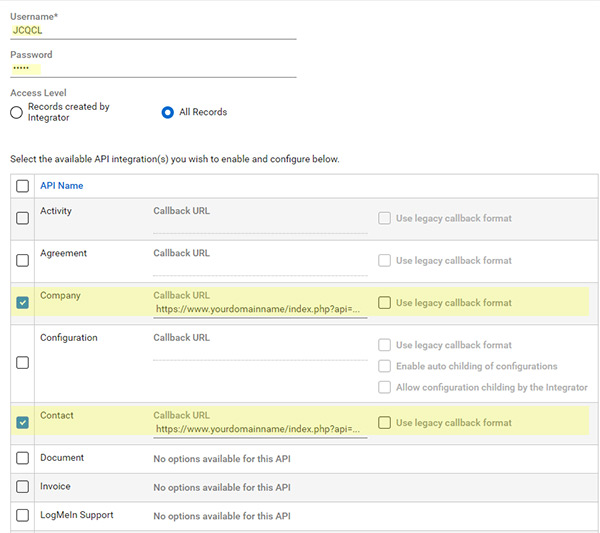Viewport: 600px width, 533px height.
Task: Click the 'Access Level' label
Action: (x=38, y=93)
